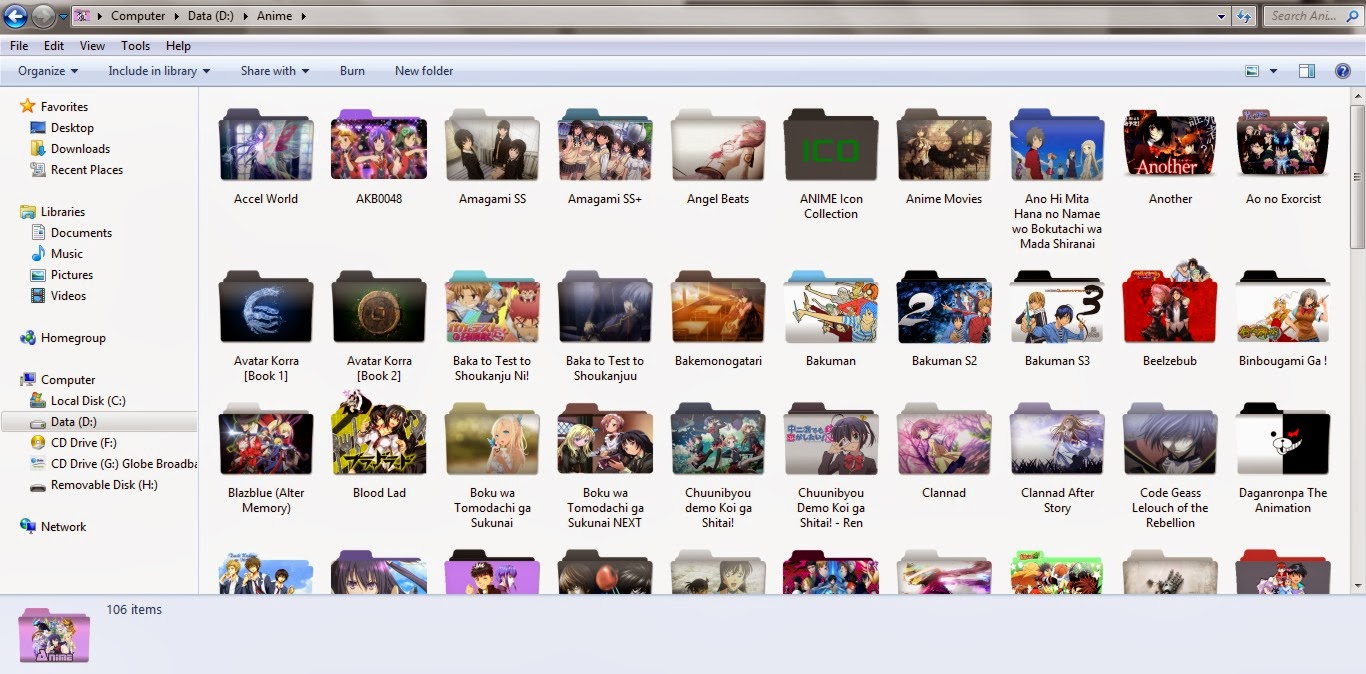This screenshot has height=674, width=1366.
Task: Expand the address bar history dropdown
Action: [1222, 16]
